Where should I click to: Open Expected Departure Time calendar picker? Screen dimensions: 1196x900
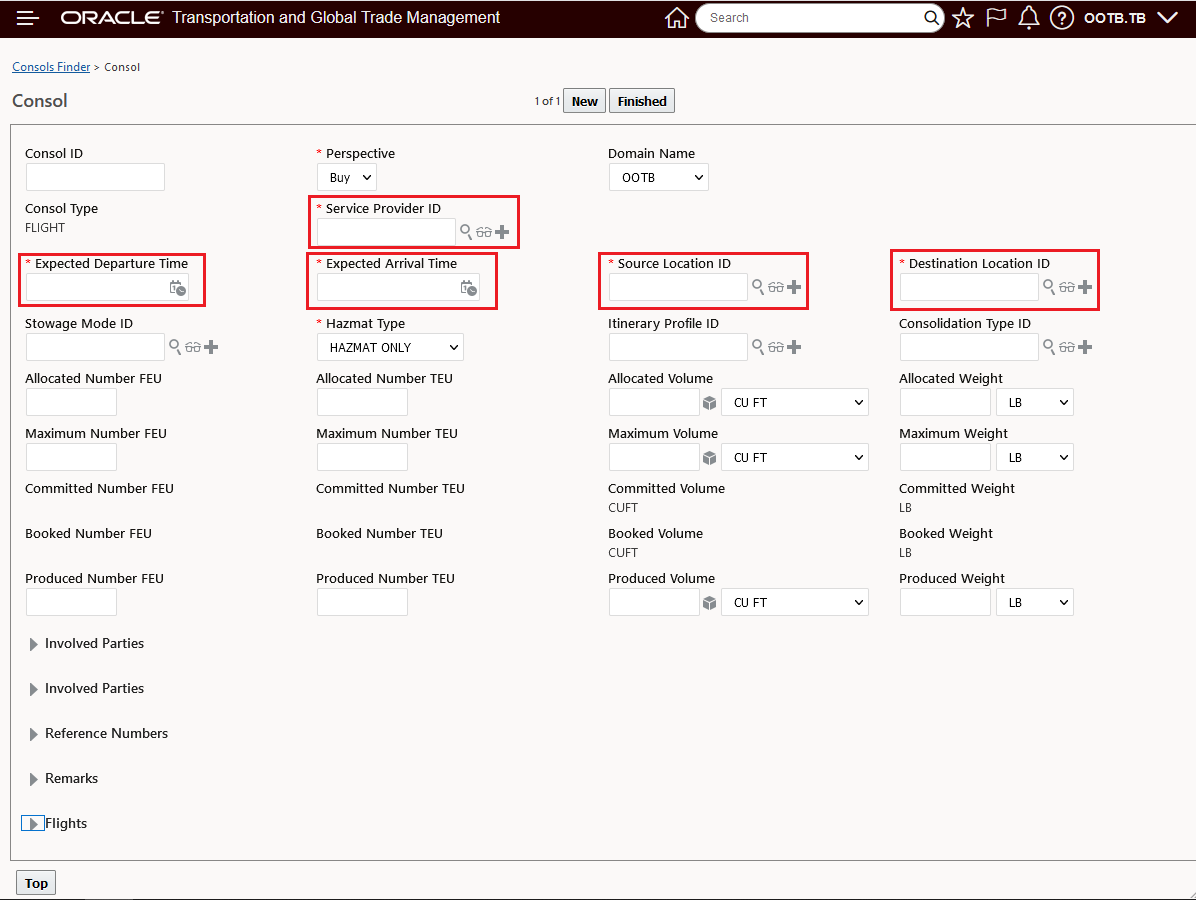177,288
